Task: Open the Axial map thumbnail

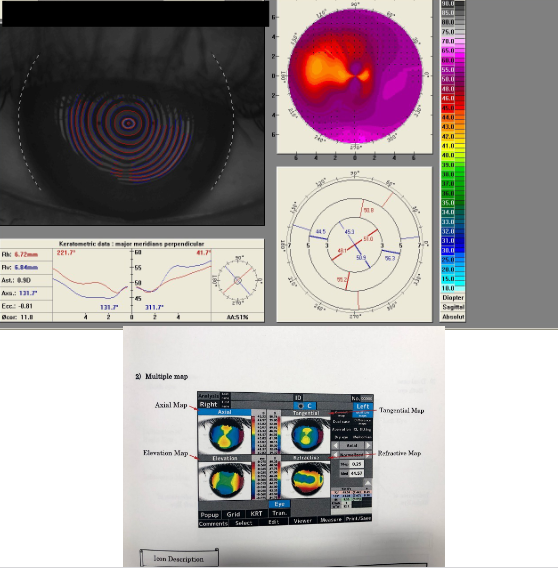Action: pyautogui.click(x=225, y=435)
